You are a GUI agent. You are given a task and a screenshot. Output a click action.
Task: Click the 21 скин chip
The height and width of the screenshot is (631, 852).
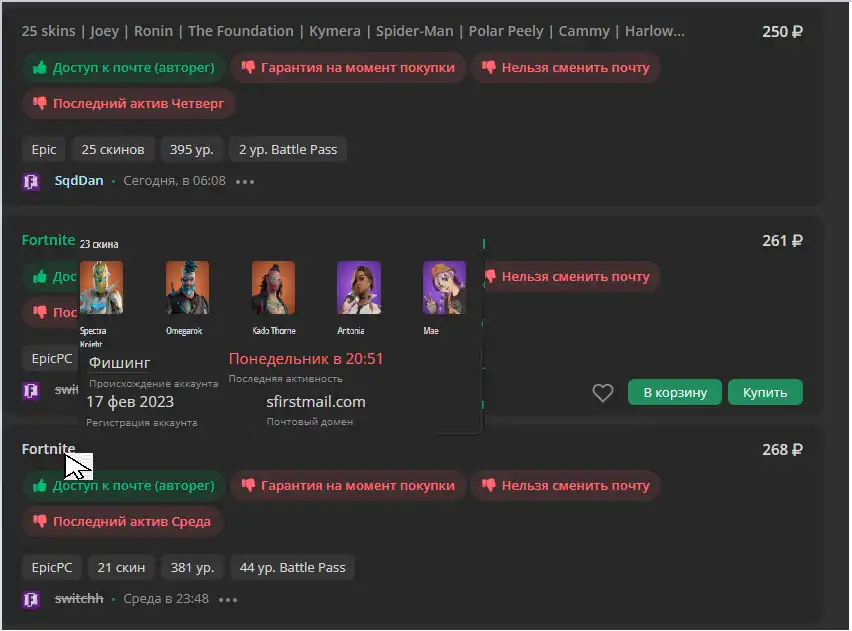[x=121, y=567]
